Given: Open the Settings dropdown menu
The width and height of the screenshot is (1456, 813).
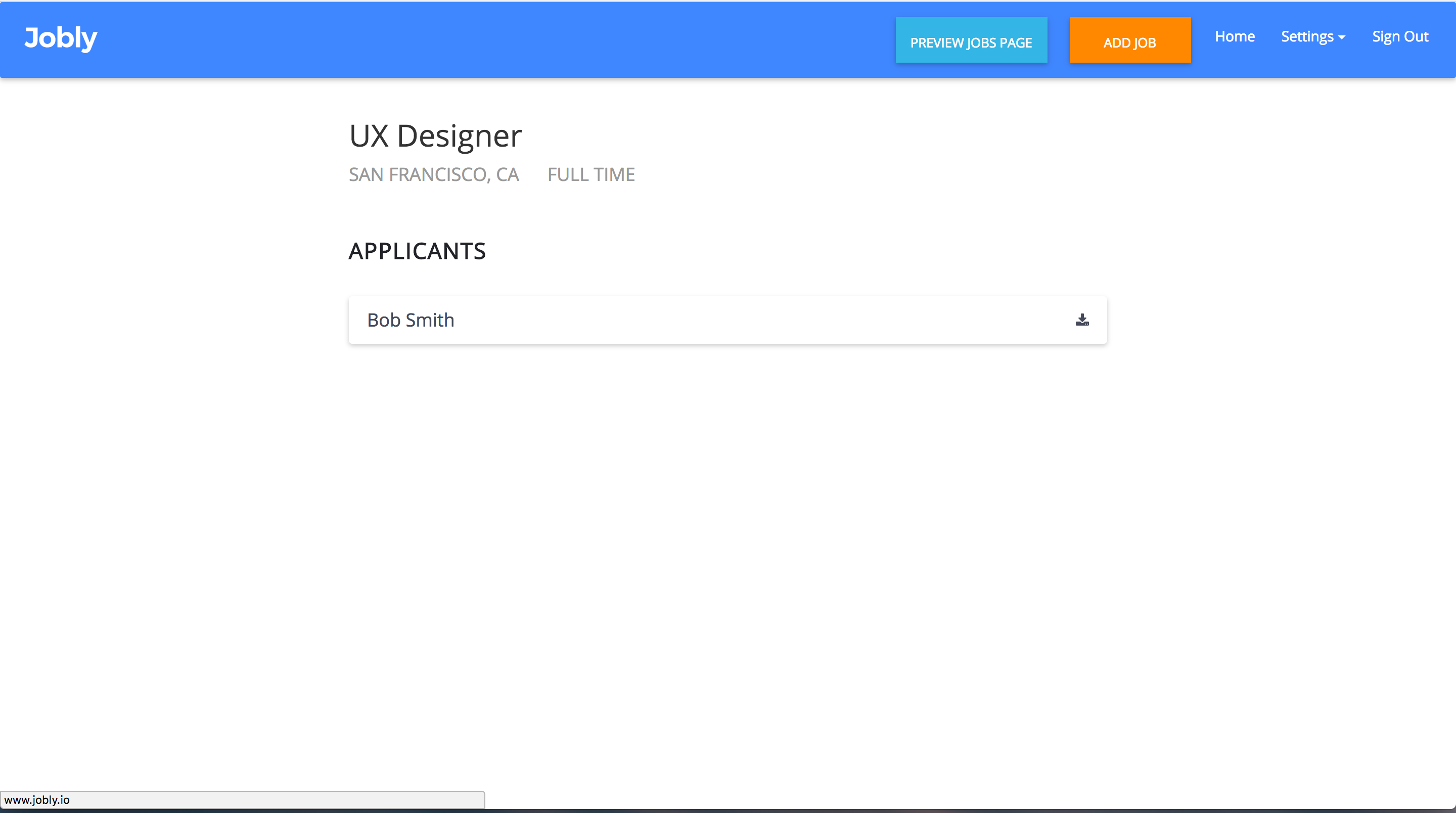Looking at the screenshot, I should 1312,37.
